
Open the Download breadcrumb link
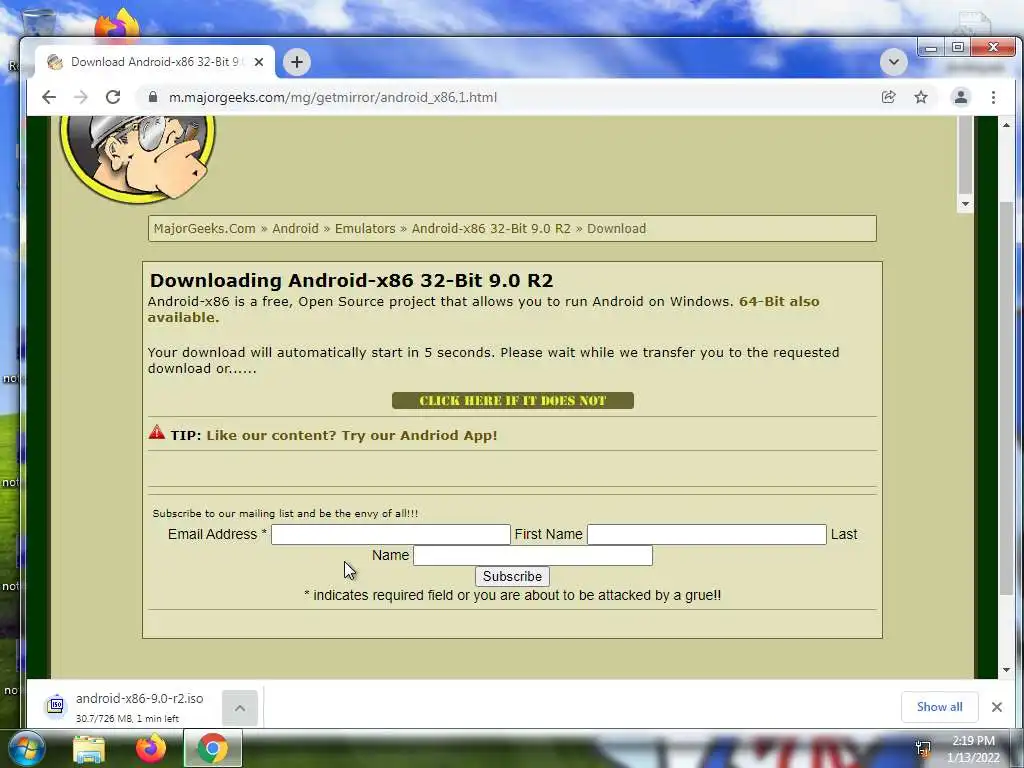pos(616,229)
